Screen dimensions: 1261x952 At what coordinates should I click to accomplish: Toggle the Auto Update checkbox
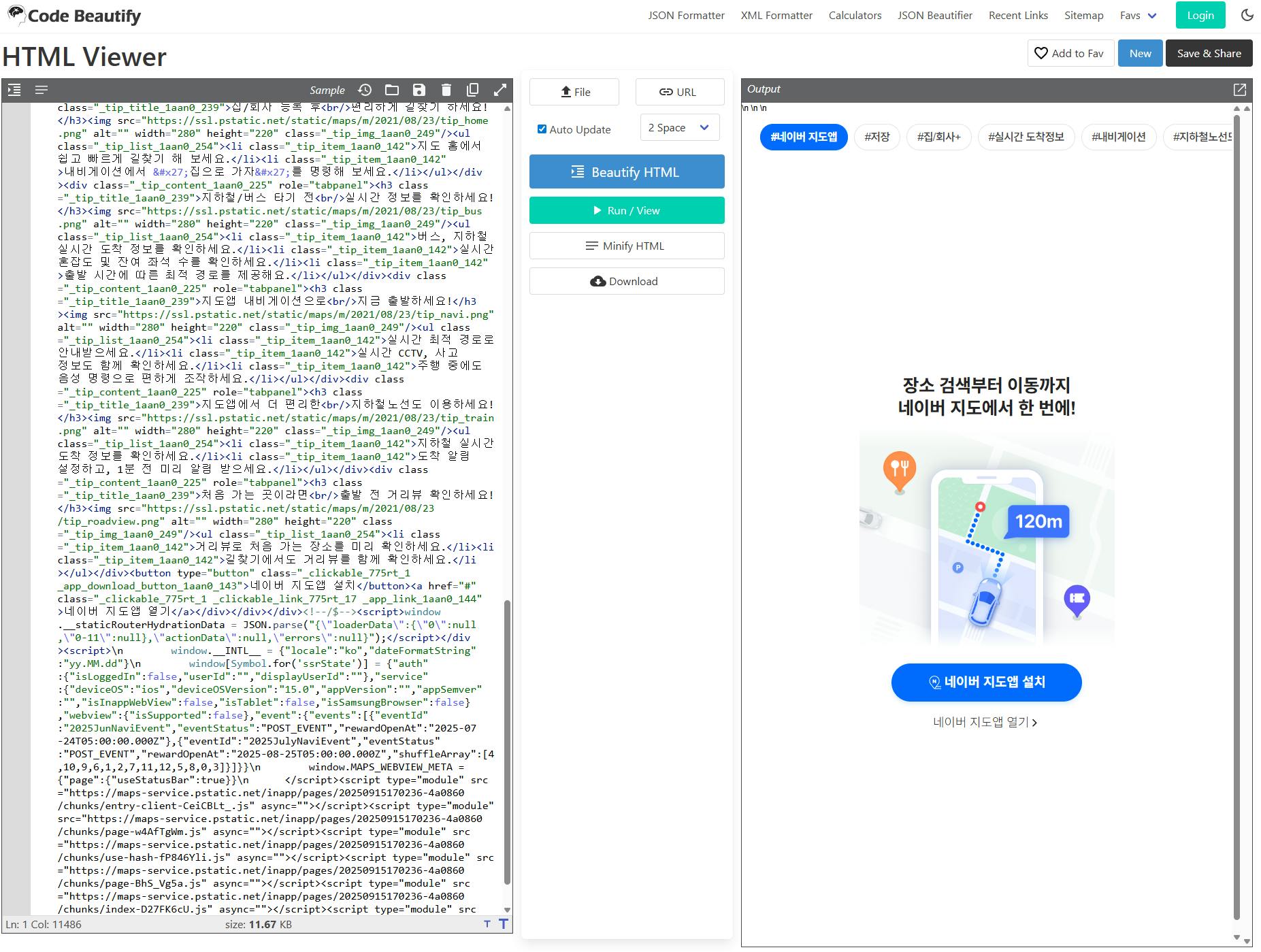pyautogui.click(x=542, y=129)
